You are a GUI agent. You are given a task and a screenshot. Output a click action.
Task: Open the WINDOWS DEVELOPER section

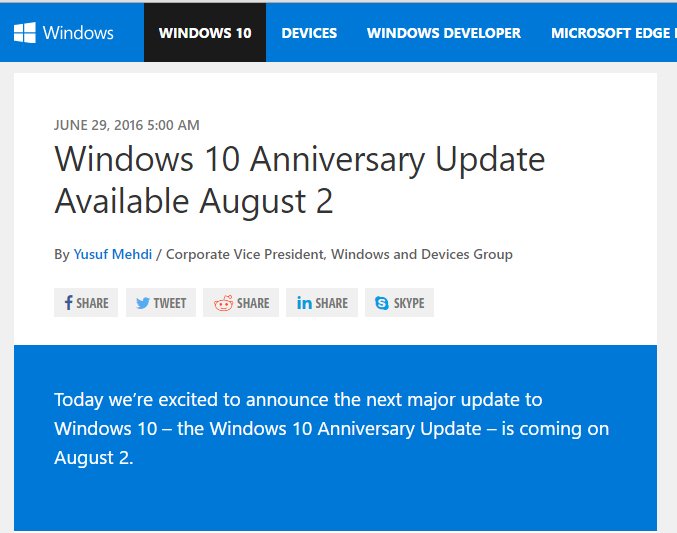(x=444, y=33)
